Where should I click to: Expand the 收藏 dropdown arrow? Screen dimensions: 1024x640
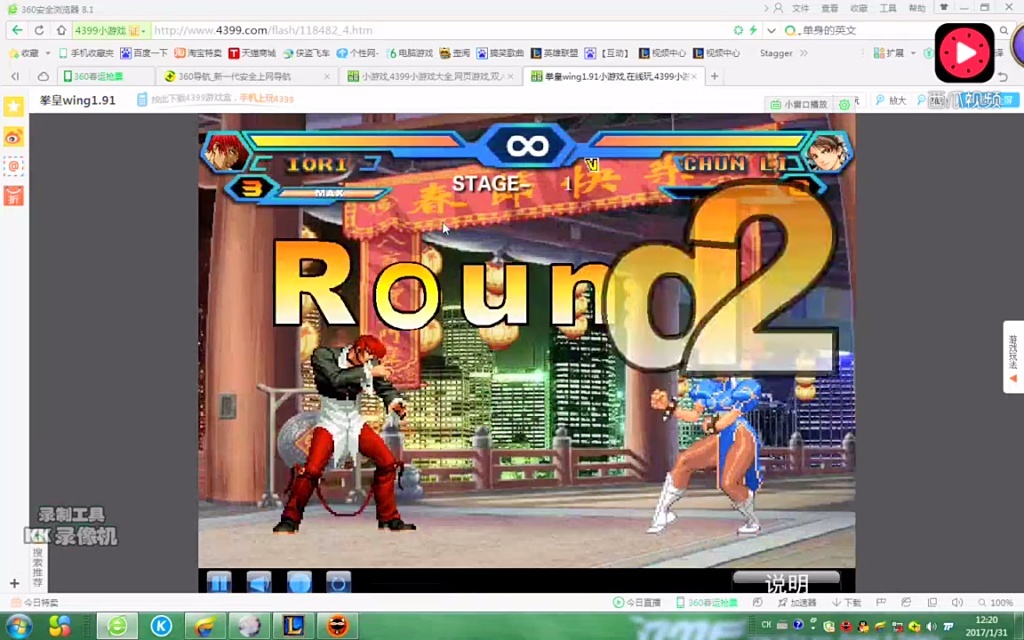pyautogui.click(x=48, y=53)
